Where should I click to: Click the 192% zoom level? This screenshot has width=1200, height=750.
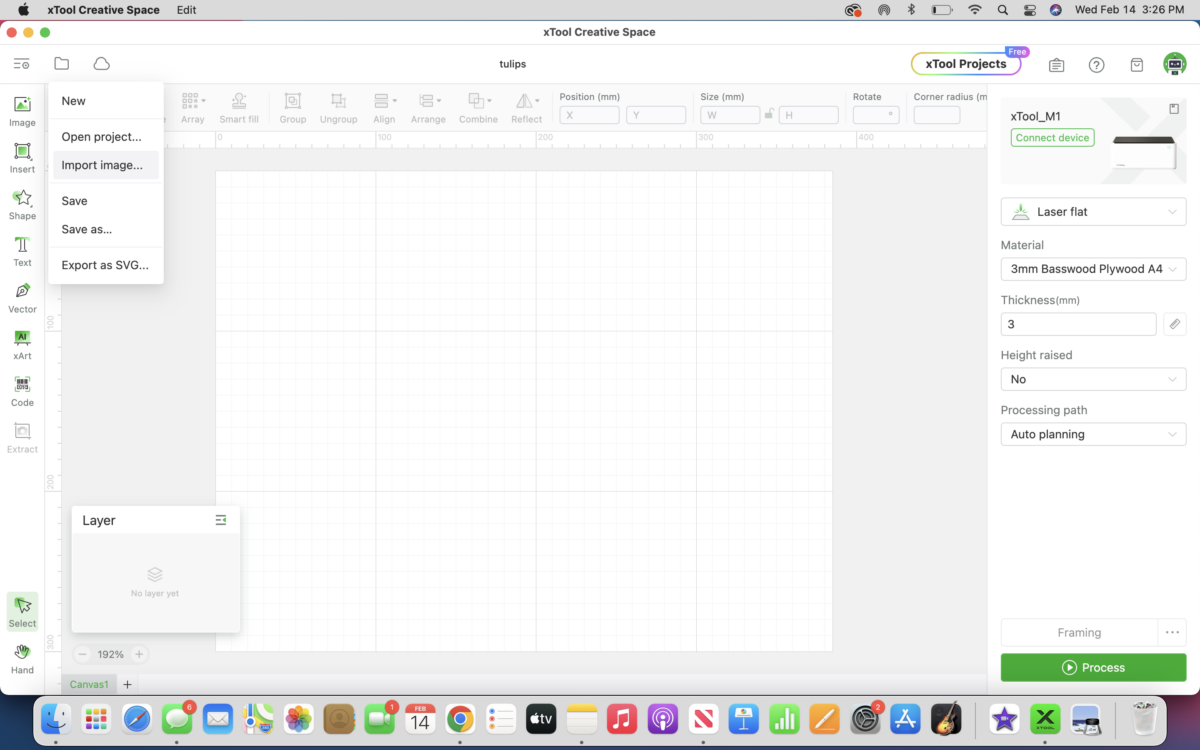click(111, 654)
